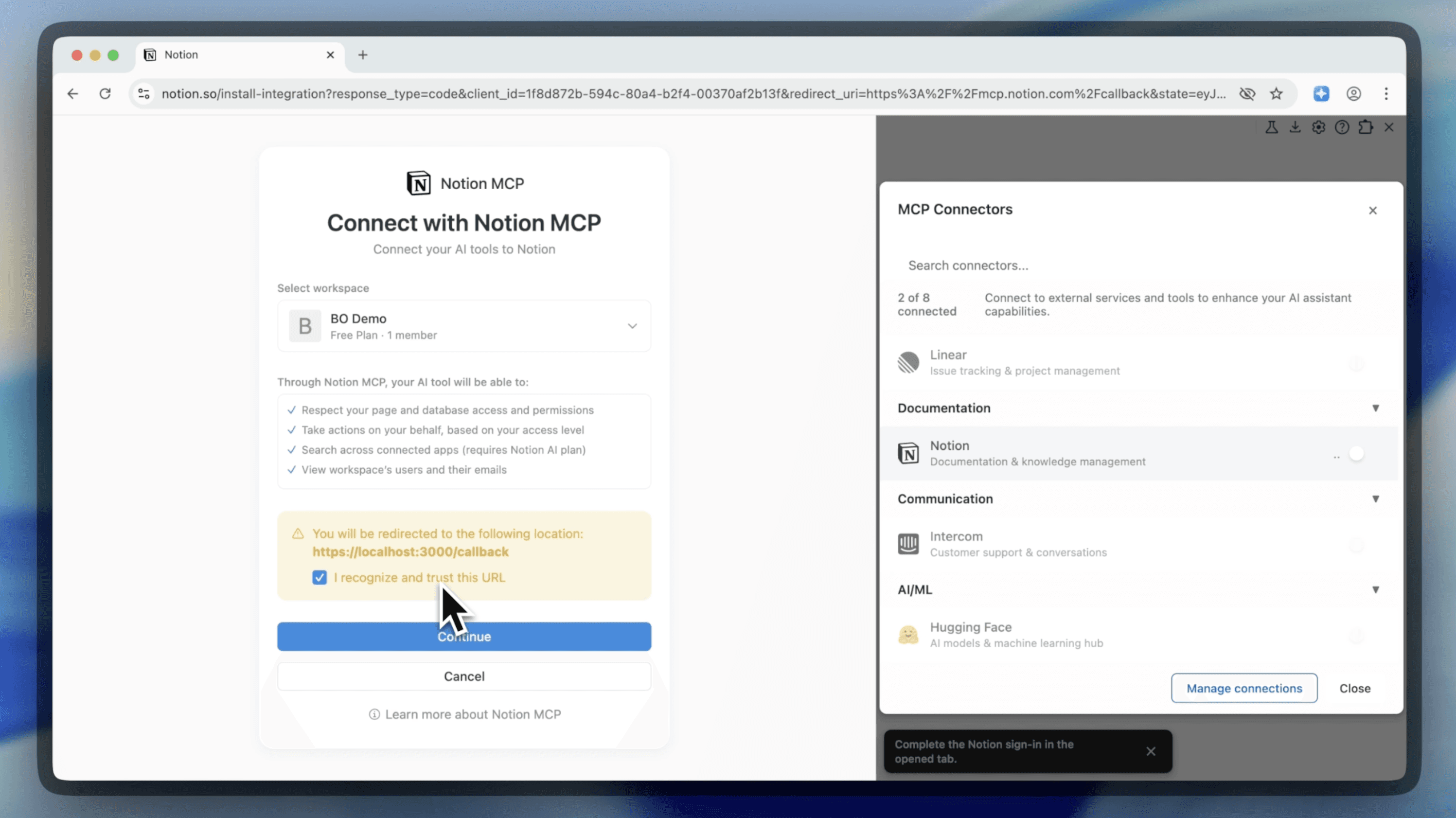Click Take actions on your behalf line

point(443,430)
